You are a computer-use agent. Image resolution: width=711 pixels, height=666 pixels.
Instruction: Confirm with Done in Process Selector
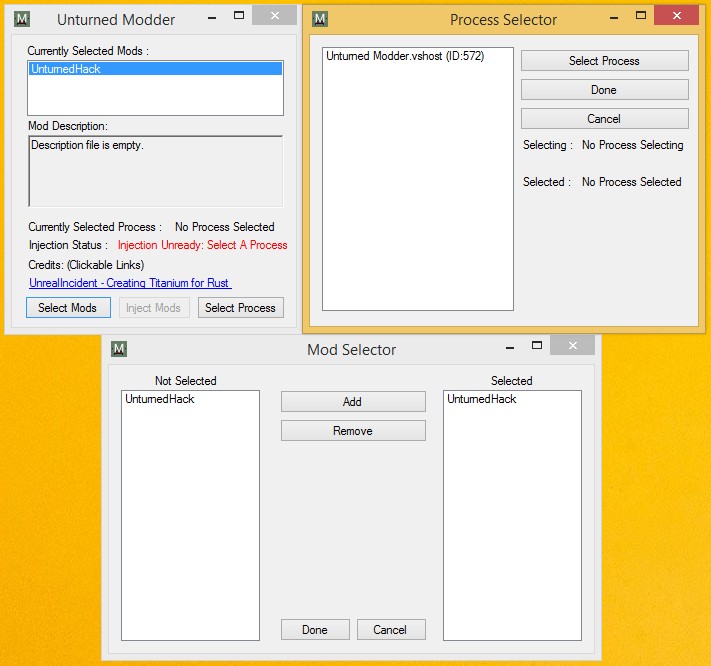coord(604,90)
